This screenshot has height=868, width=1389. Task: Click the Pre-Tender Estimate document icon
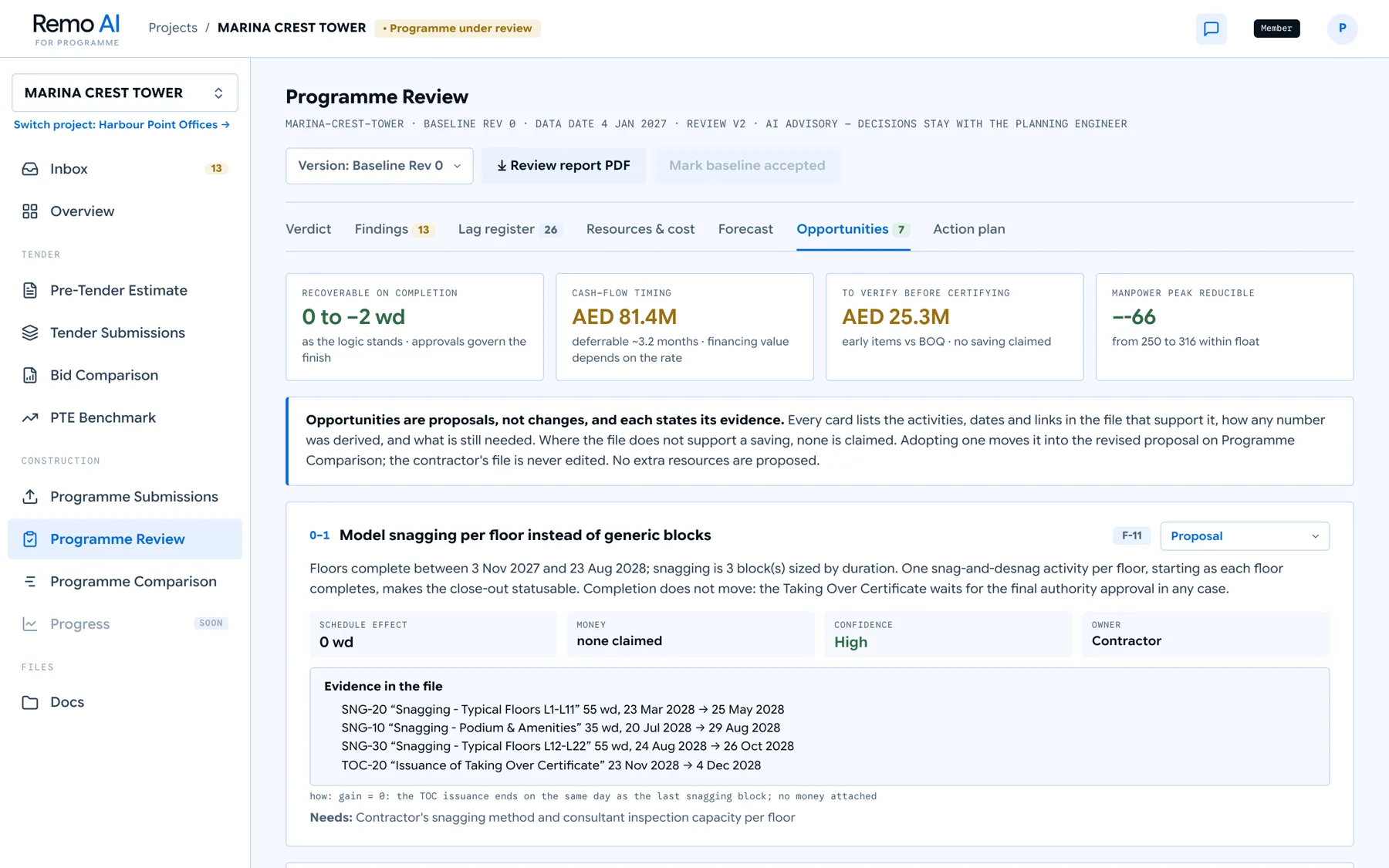[x=30, y=291]
